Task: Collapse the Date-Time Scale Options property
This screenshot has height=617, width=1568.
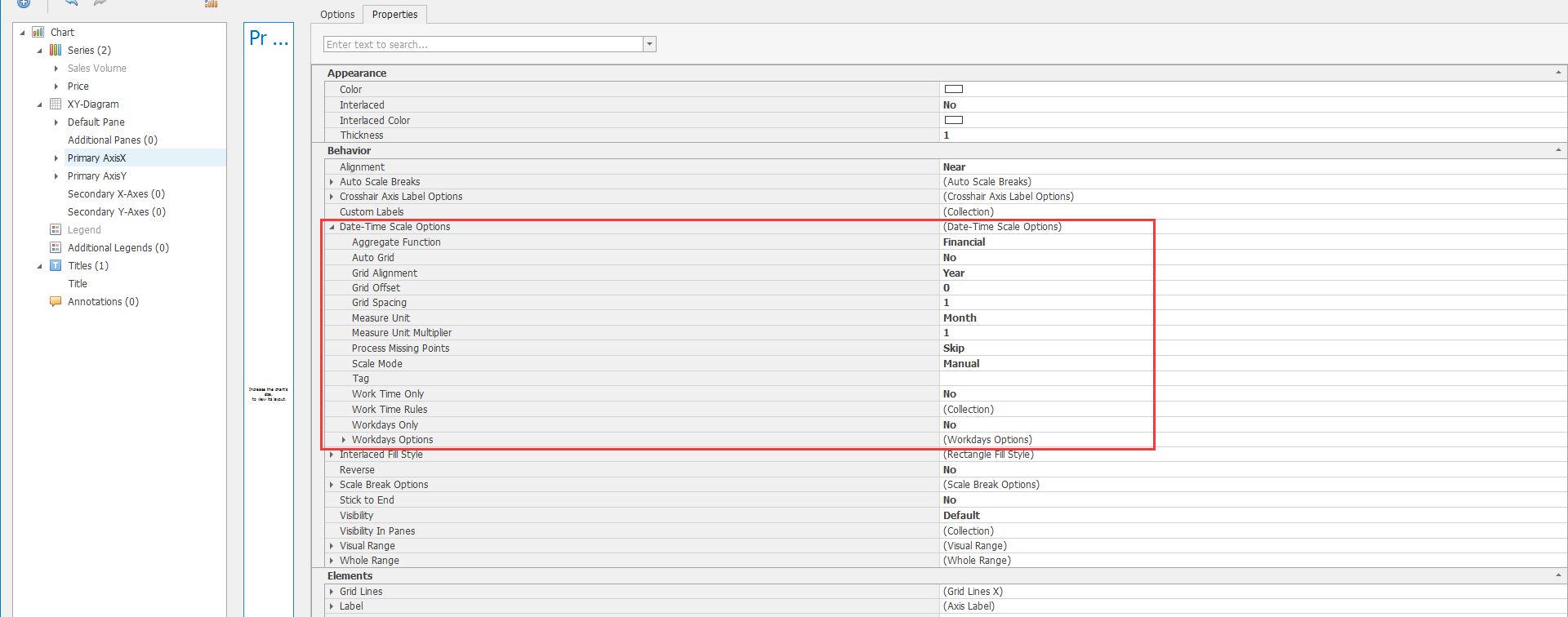Action: coord(332,228)
